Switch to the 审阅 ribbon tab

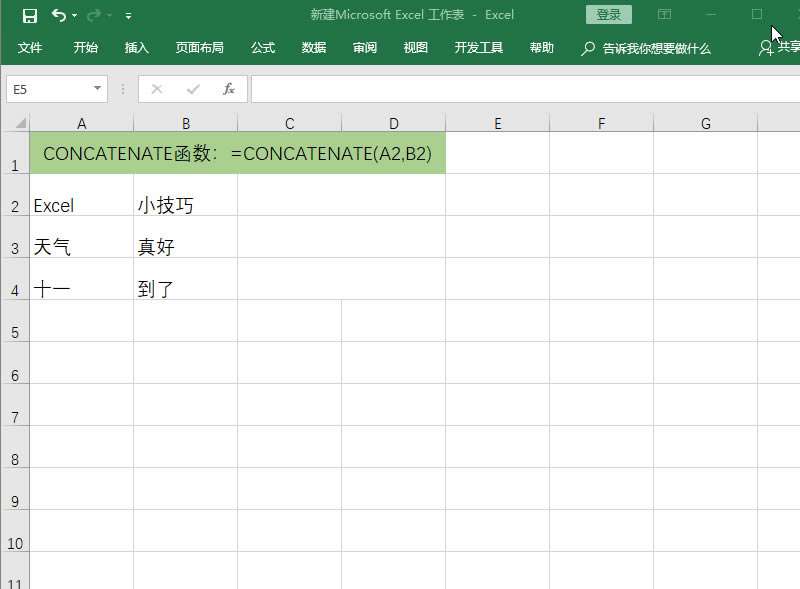click(365, 48)
